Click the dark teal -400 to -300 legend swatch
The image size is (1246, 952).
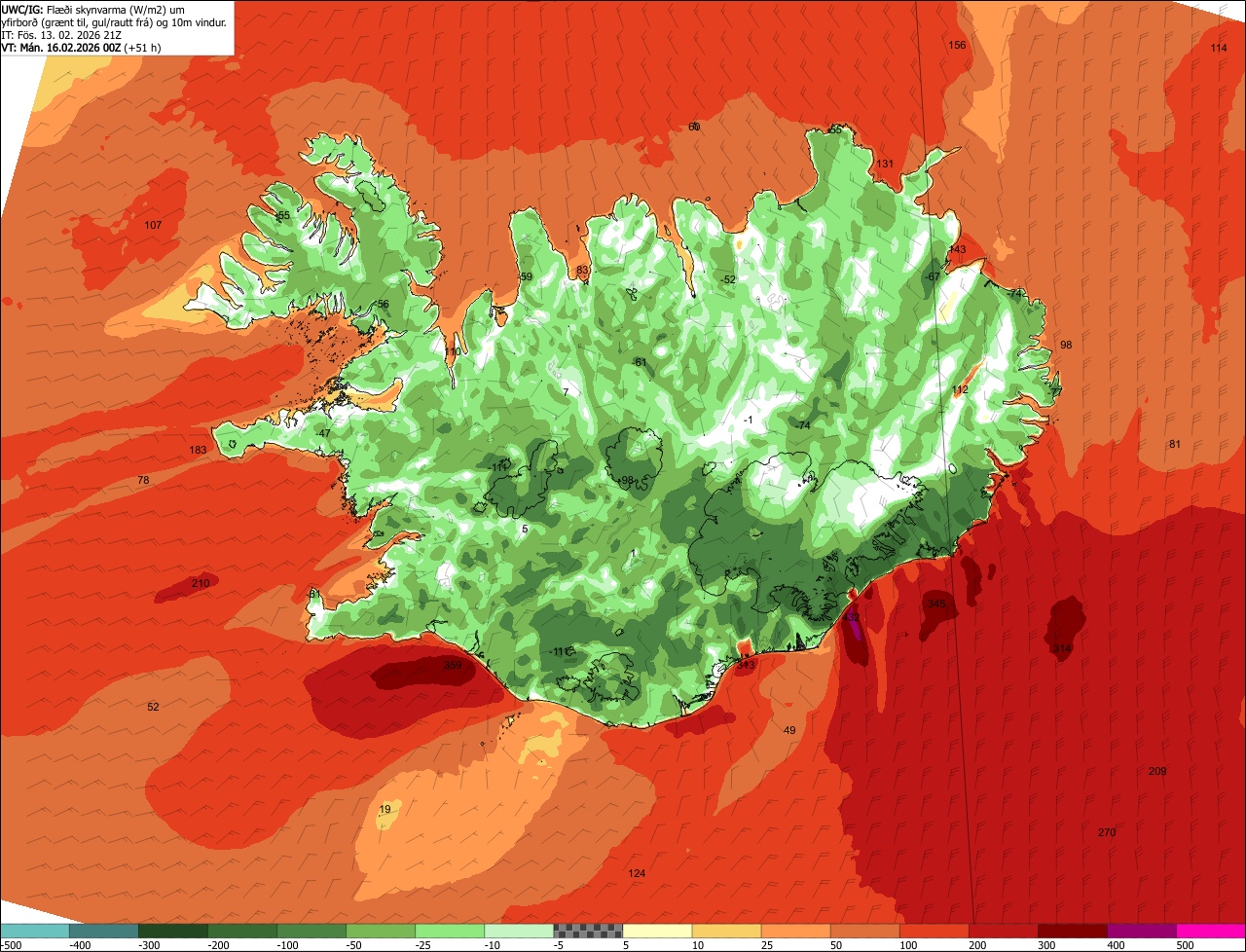(x=104, y=931)
